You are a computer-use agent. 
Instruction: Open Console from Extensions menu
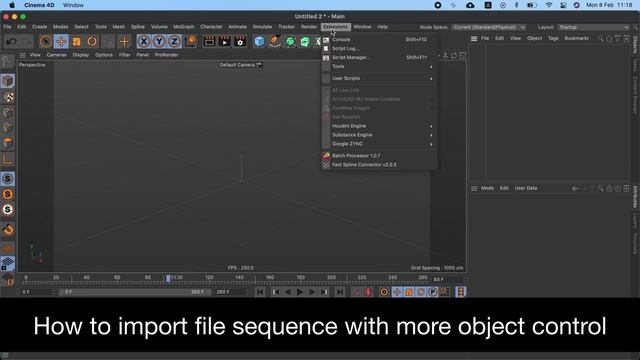pyautogui.click(x=379, y=40)
